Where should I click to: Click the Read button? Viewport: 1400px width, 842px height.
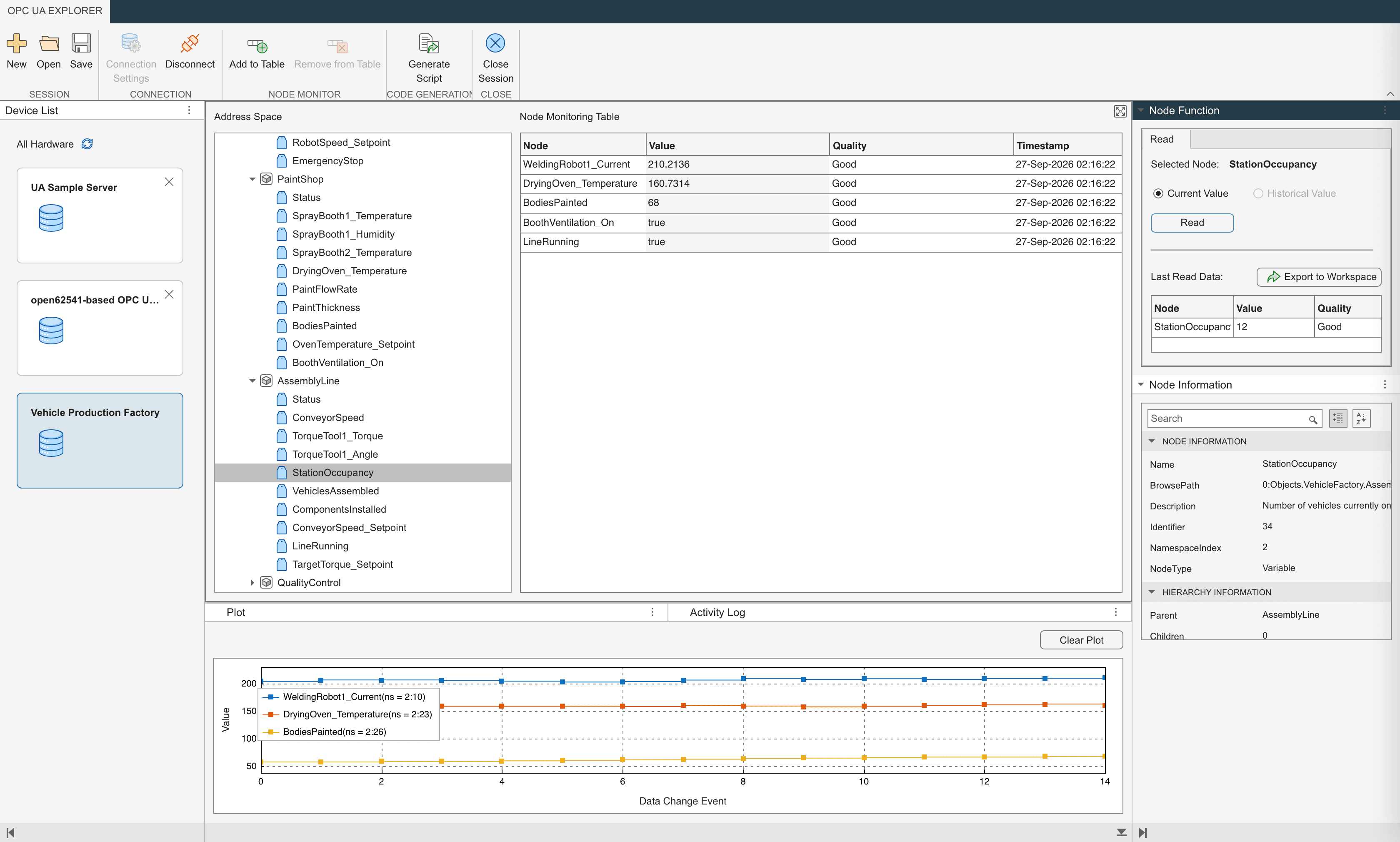(1192, 223)
